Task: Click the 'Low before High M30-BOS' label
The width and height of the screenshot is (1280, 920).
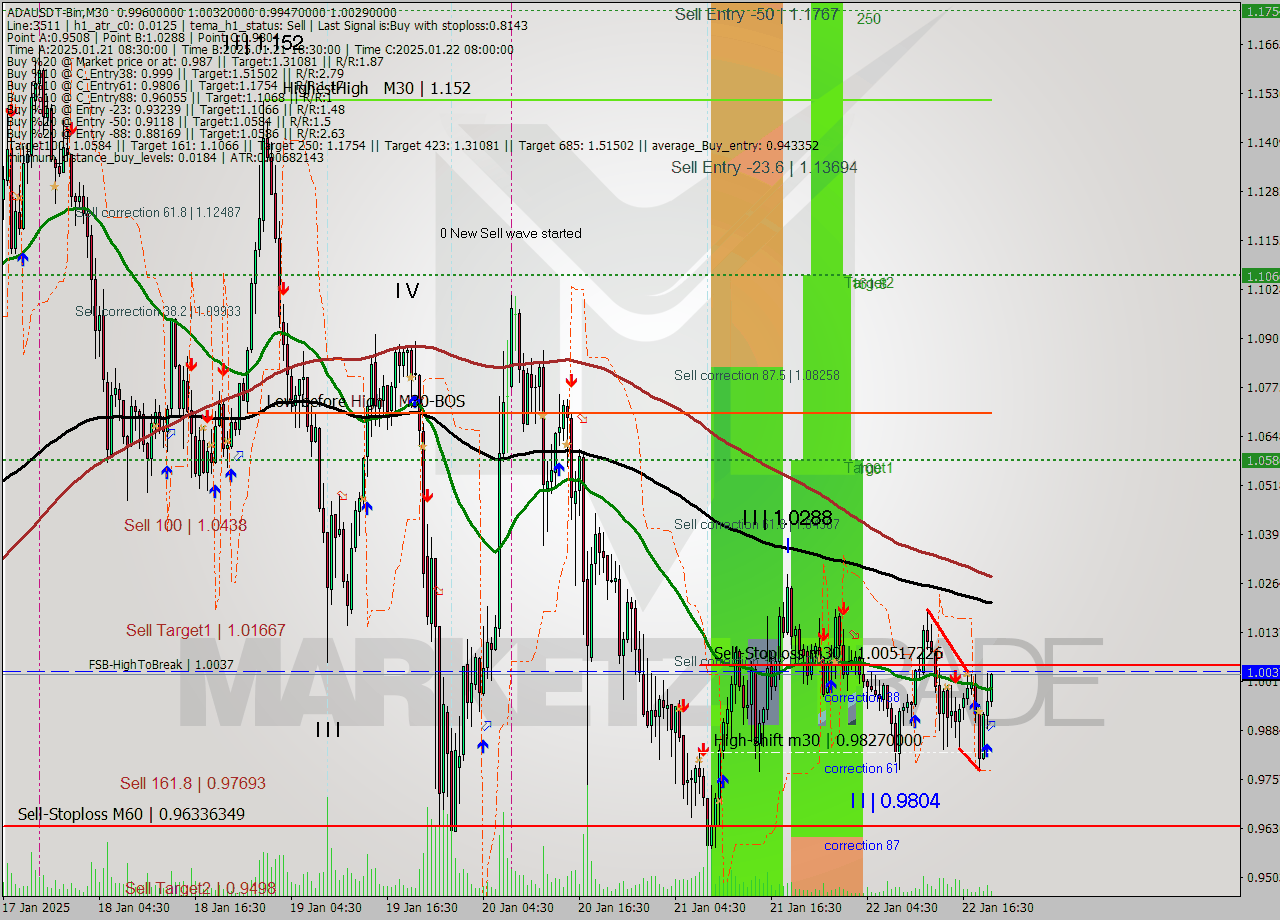Action: pyautogui.click(x=365, y=401)
